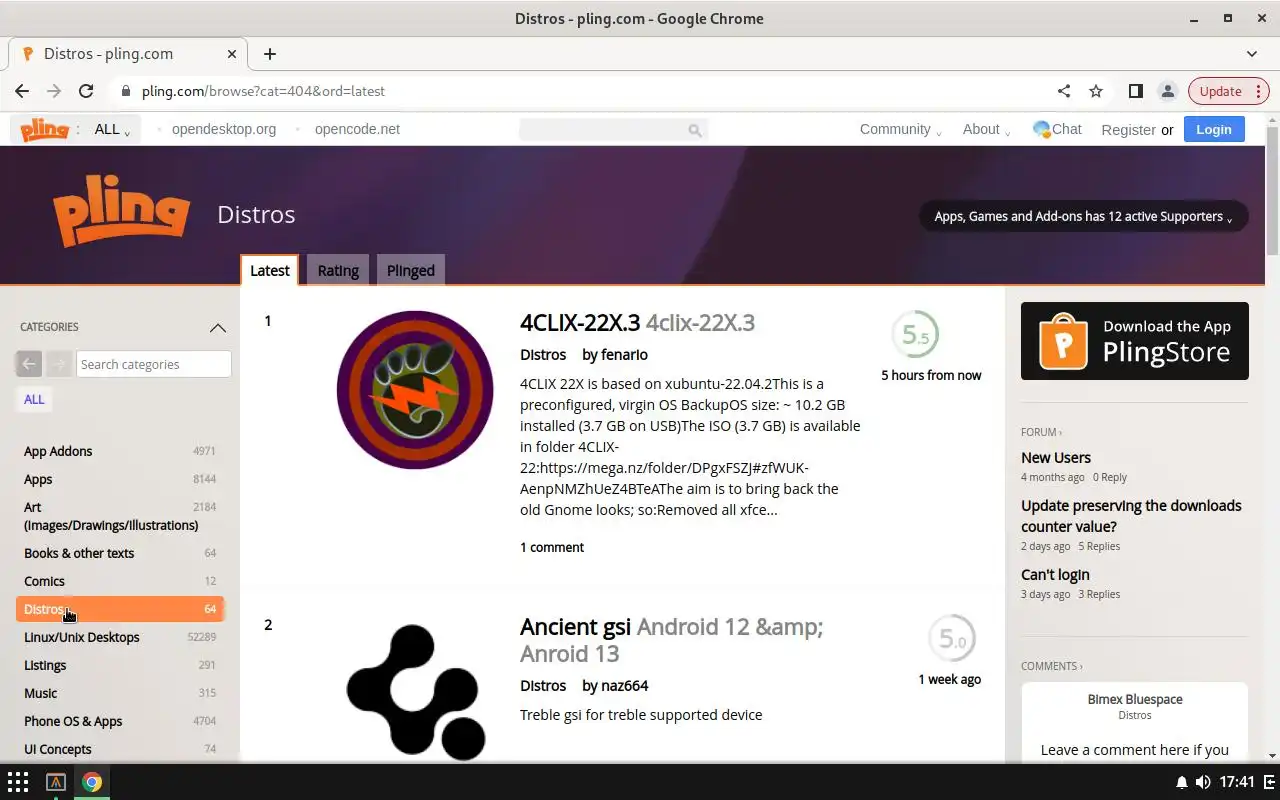Expand the About menu
The height and width of the screenshot is (800, 1280).
tap(986, 129)
